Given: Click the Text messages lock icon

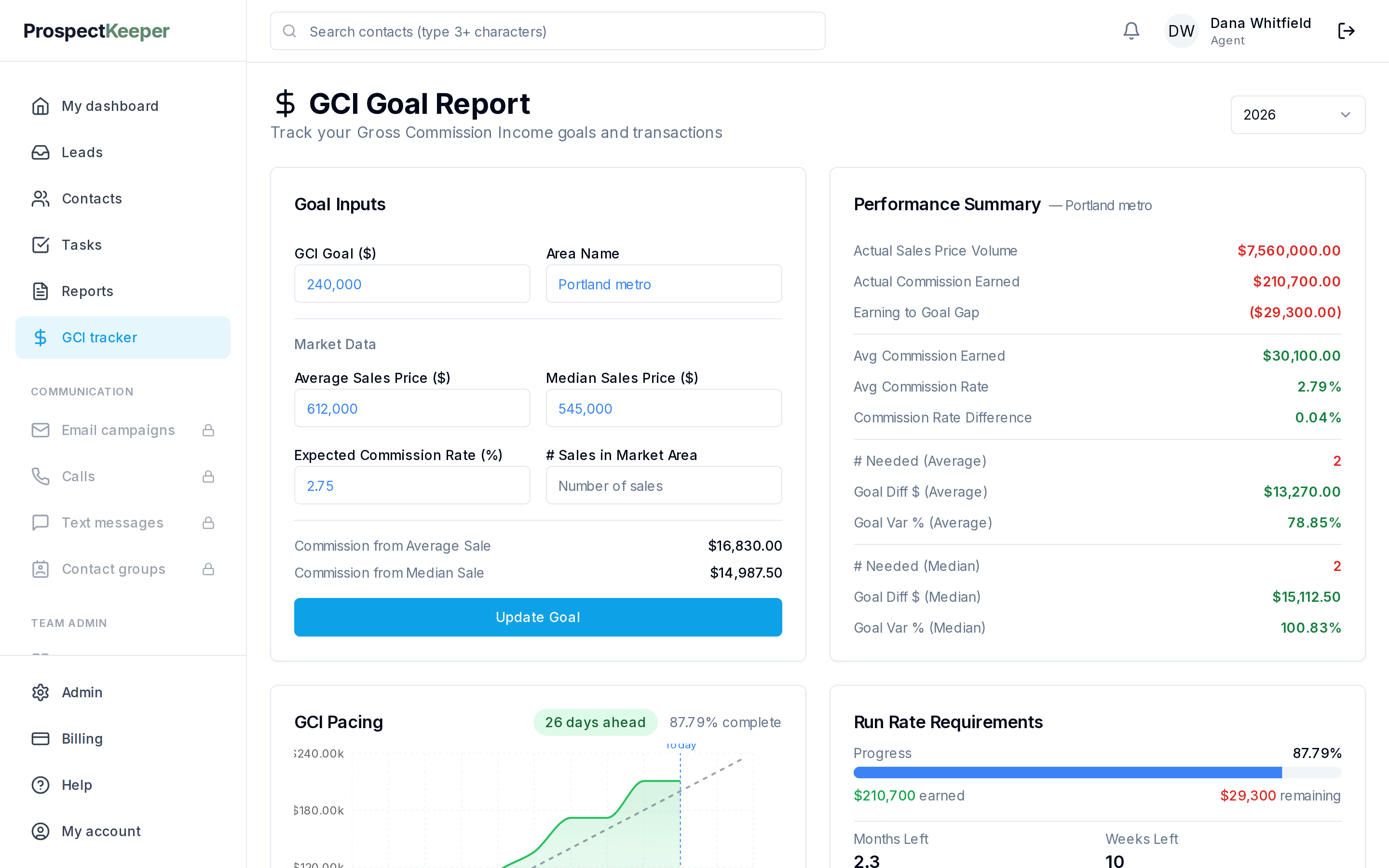Looking at the screenshot, I should 208,523.
